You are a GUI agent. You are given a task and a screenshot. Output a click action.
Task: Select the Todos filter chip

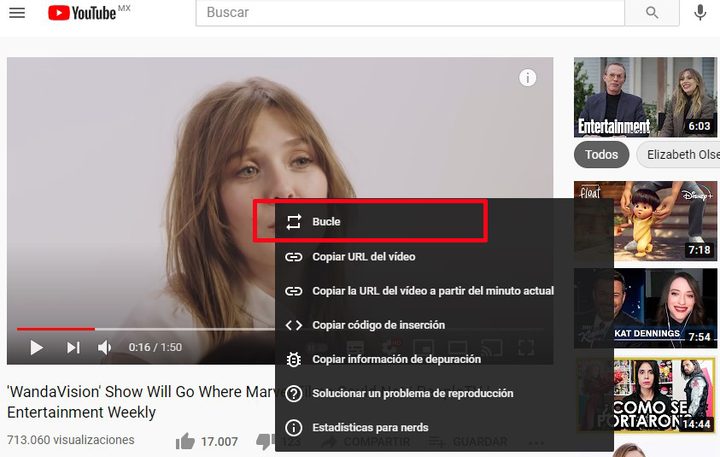click(x=601, y=155)
